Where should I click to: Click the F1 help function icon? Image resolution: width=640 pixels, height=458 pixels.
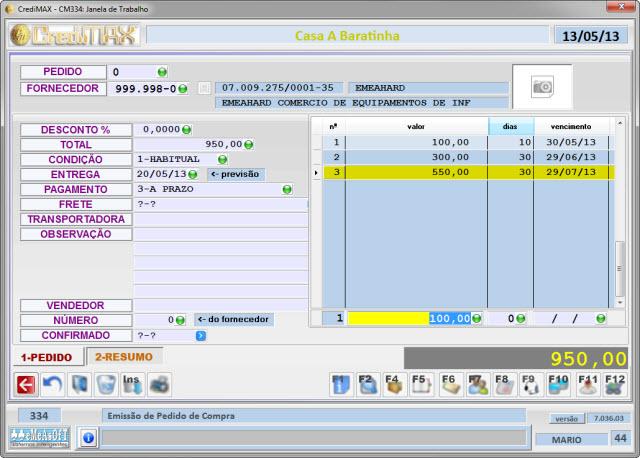[340, 383]
